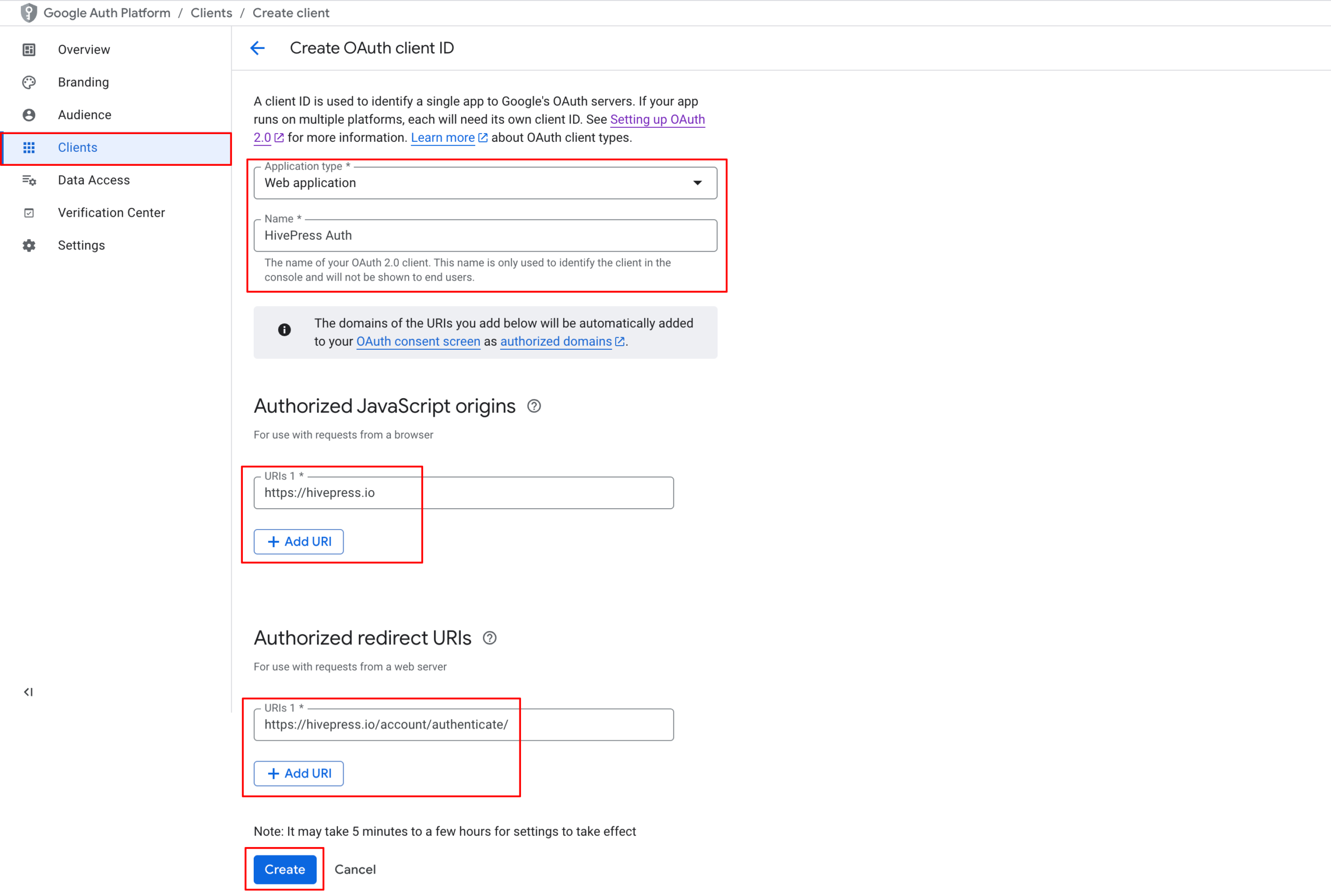Click "Google Auth Platform" in the breadcrumb
Viewport: 1331px width, 896px height.
(107, 12)
